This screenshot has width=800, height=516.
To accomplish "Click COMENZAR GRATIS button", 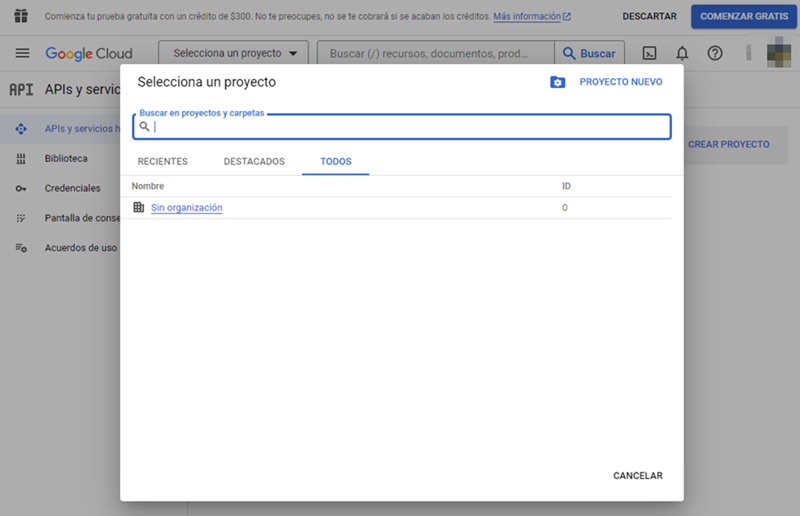I will pyautogui.click(x=744, y=16).
